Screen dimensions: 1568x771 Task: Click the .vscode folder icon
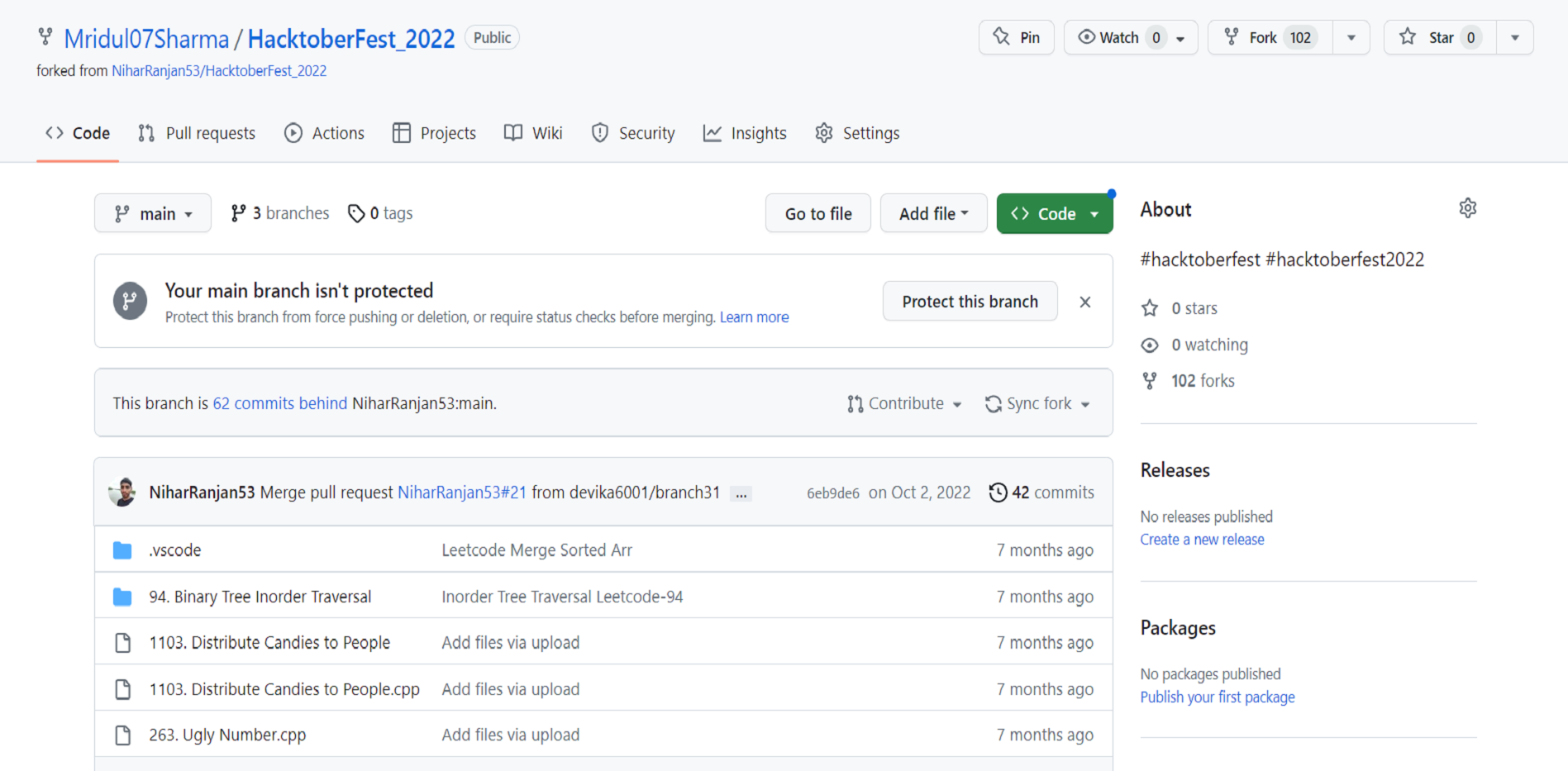coord(122,550)
